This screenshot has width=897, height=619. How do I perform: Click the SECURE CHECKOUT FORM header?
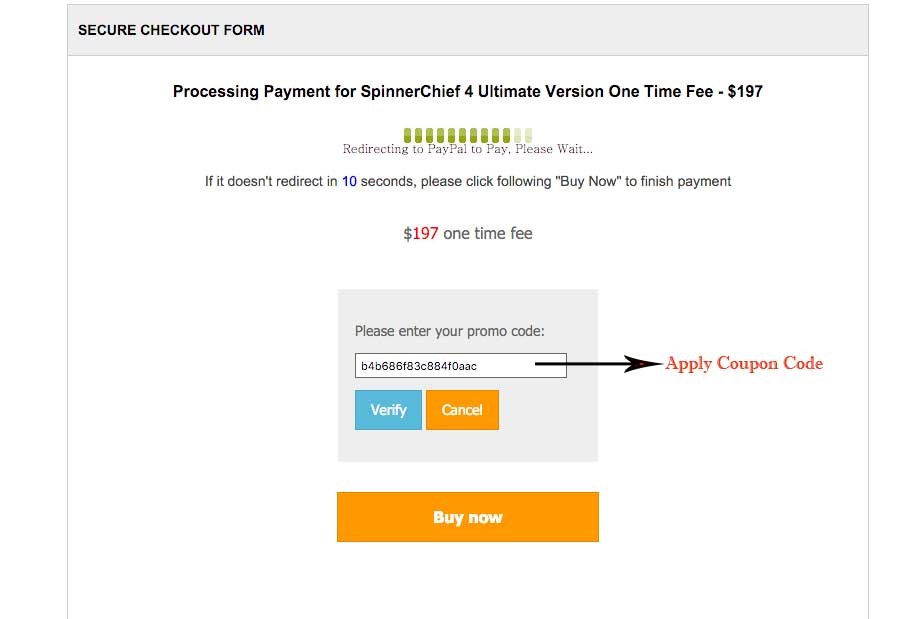click(x=171, y=30)
